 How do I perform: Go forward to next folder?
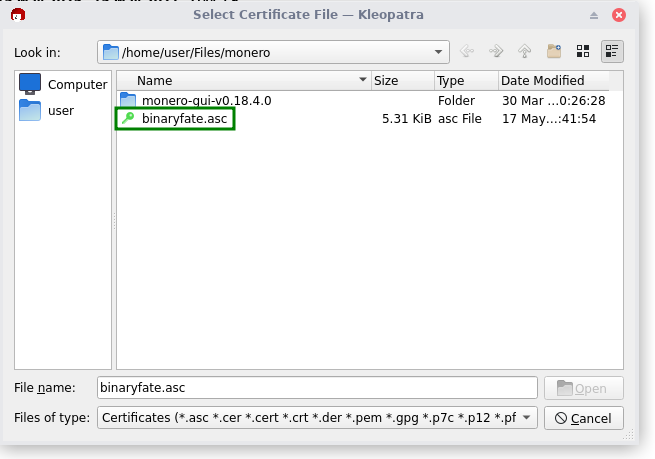click(496, 51)
